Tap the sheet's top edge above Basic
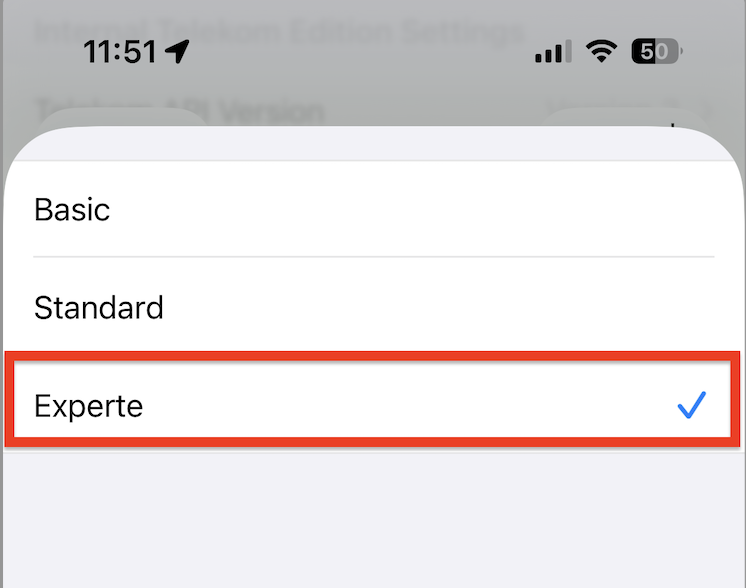Image resolution: width=746 pixels, height=588 pixels. [x=373, y=143]
